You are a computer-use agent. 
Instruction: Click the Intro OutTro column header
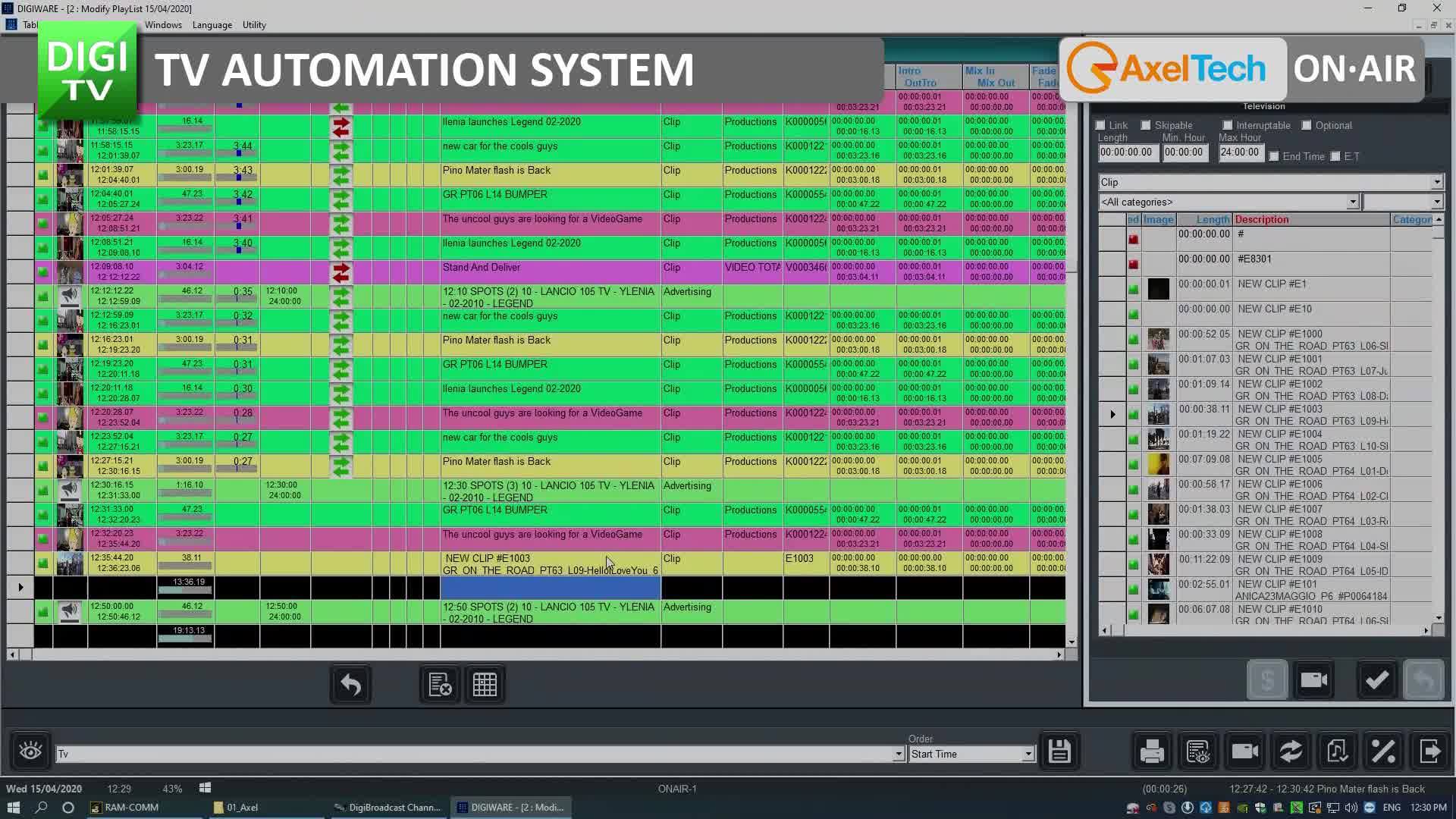coord(929,77)
